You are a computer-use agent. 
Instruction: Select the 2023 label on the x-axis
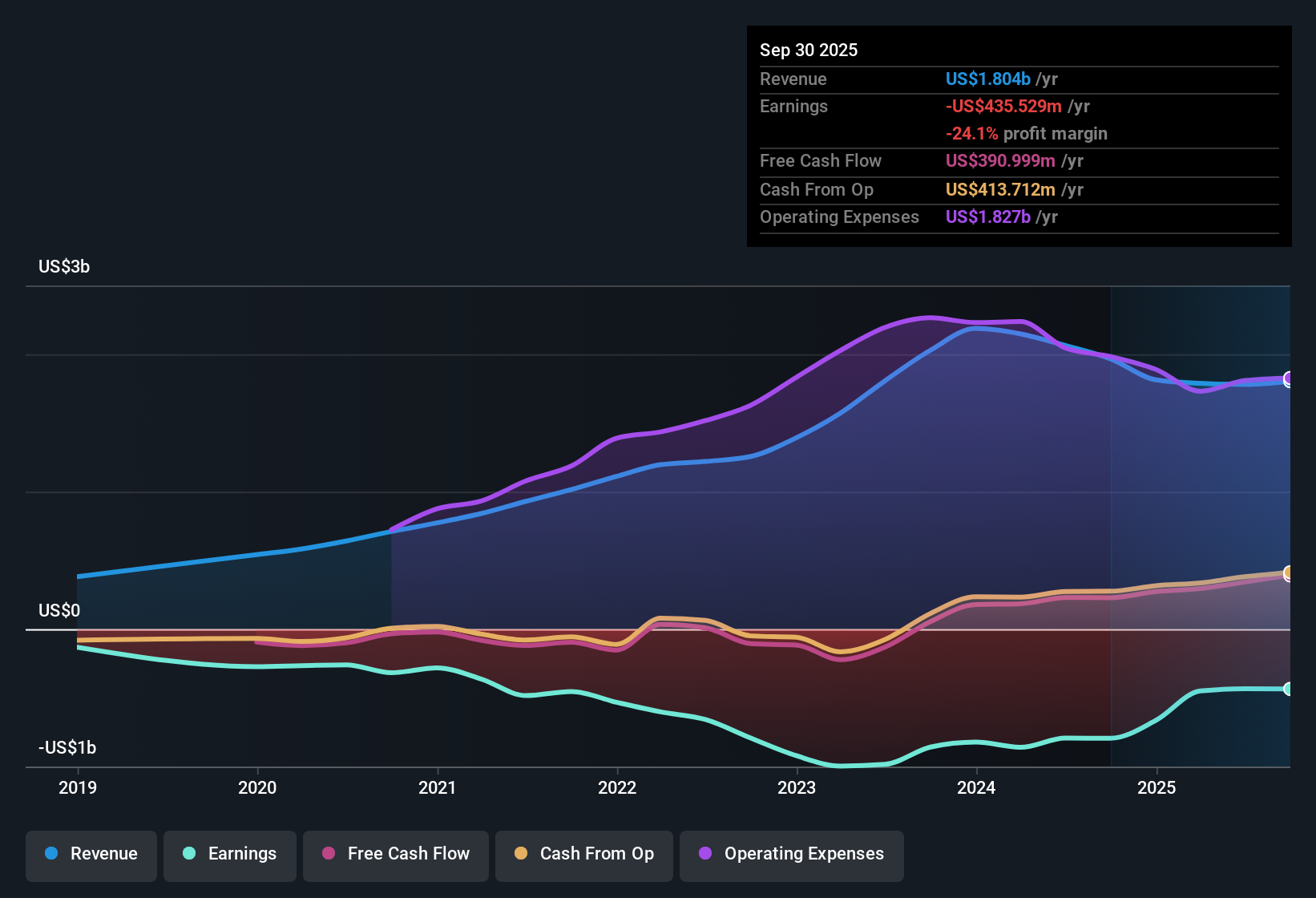click(797, 788)
